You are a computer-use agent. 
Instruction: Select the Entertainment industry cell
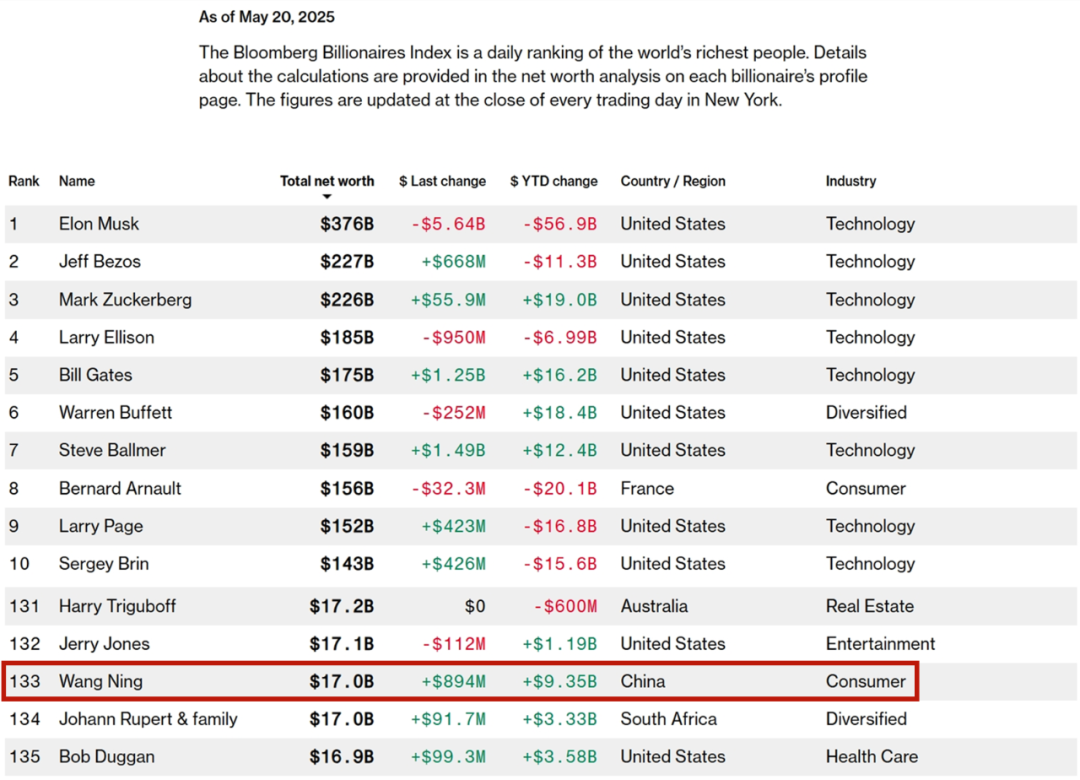(880, 644)
